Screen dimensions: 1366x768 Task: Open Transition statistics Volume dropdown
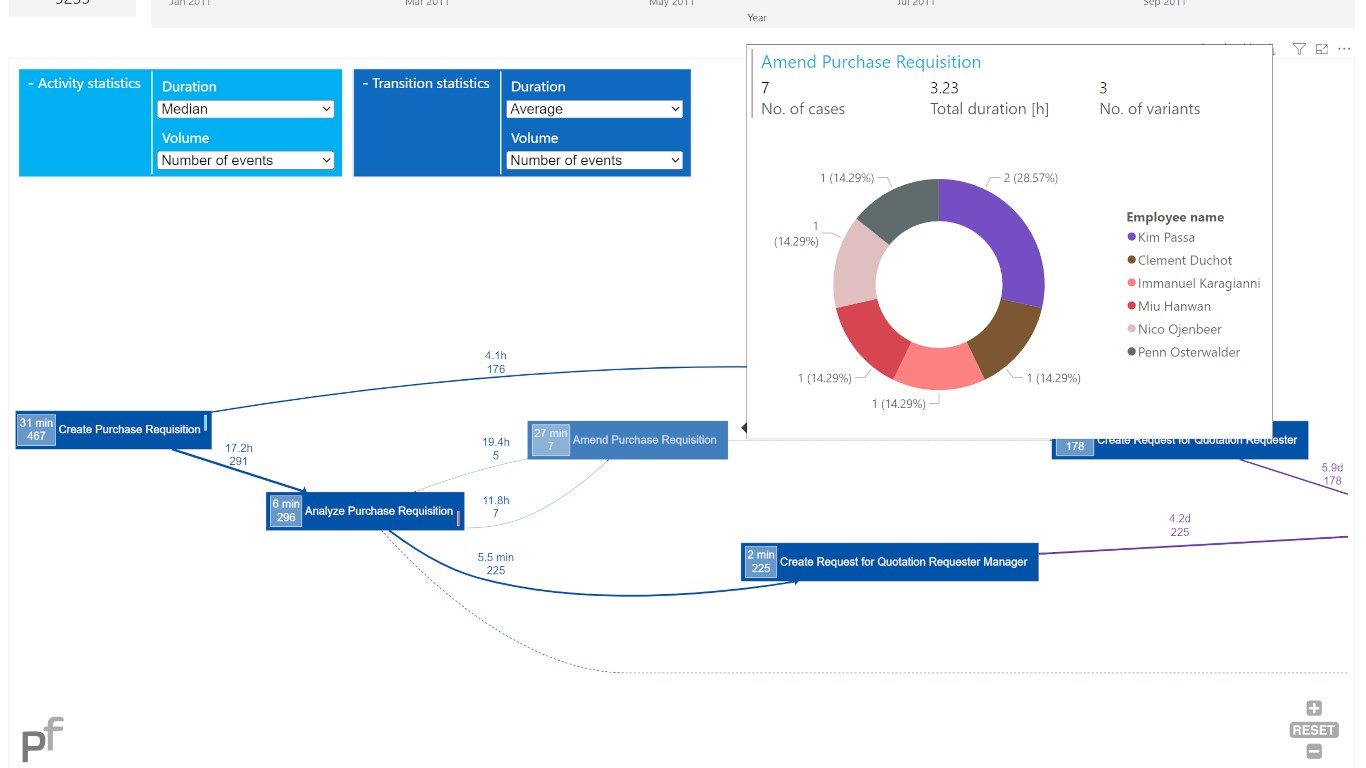tap(595, 160)
